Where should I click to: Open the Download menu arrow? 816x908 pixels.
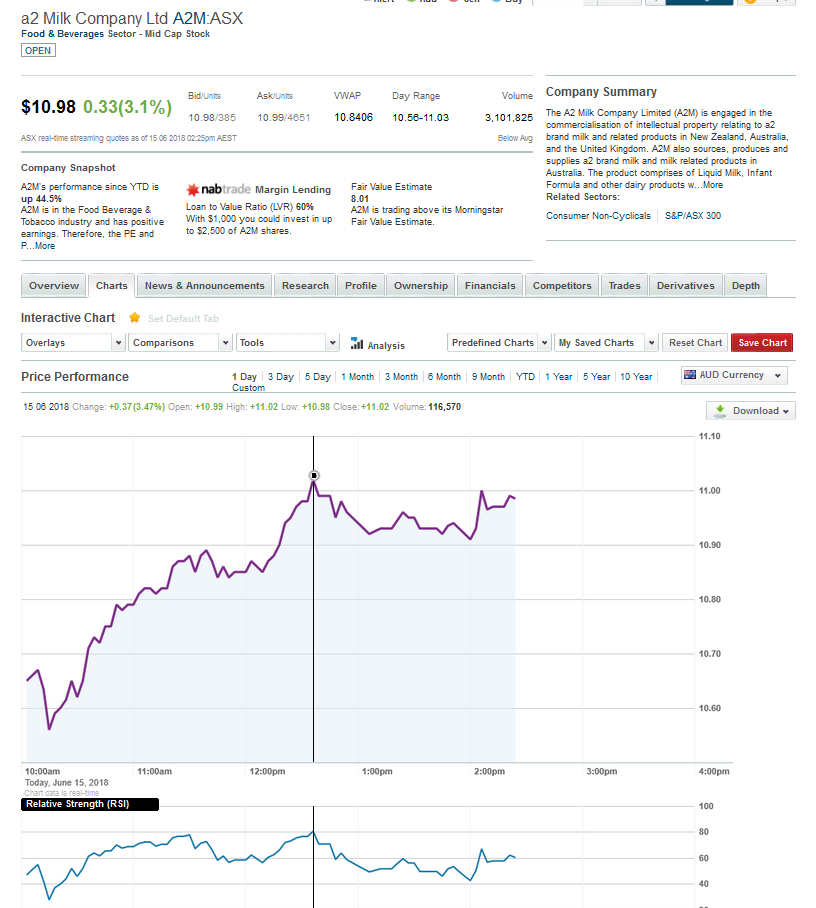click(786, 411)
